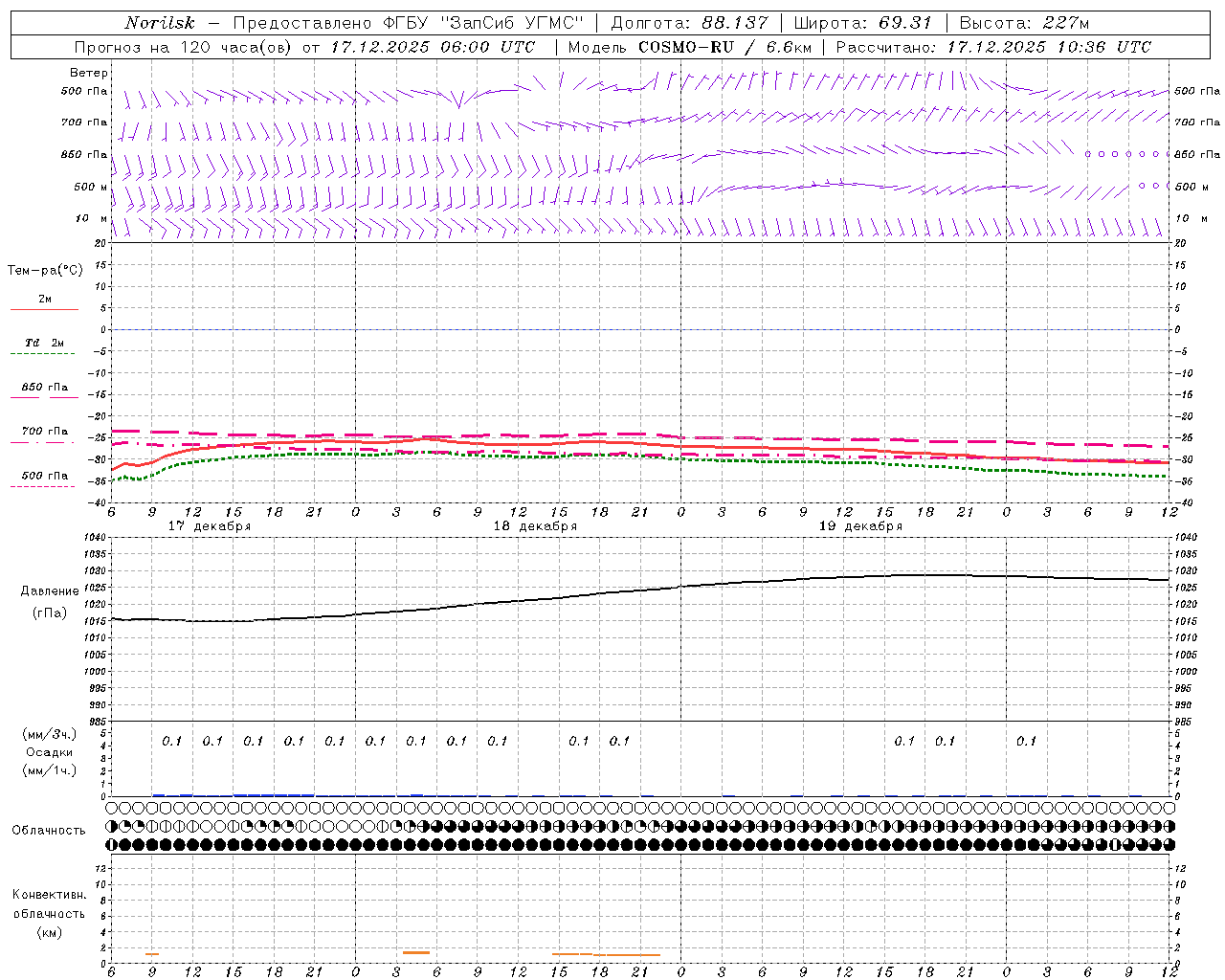Click the Тем-ра(°C) panel label
Screen dimensions: 1225x980
45,271
